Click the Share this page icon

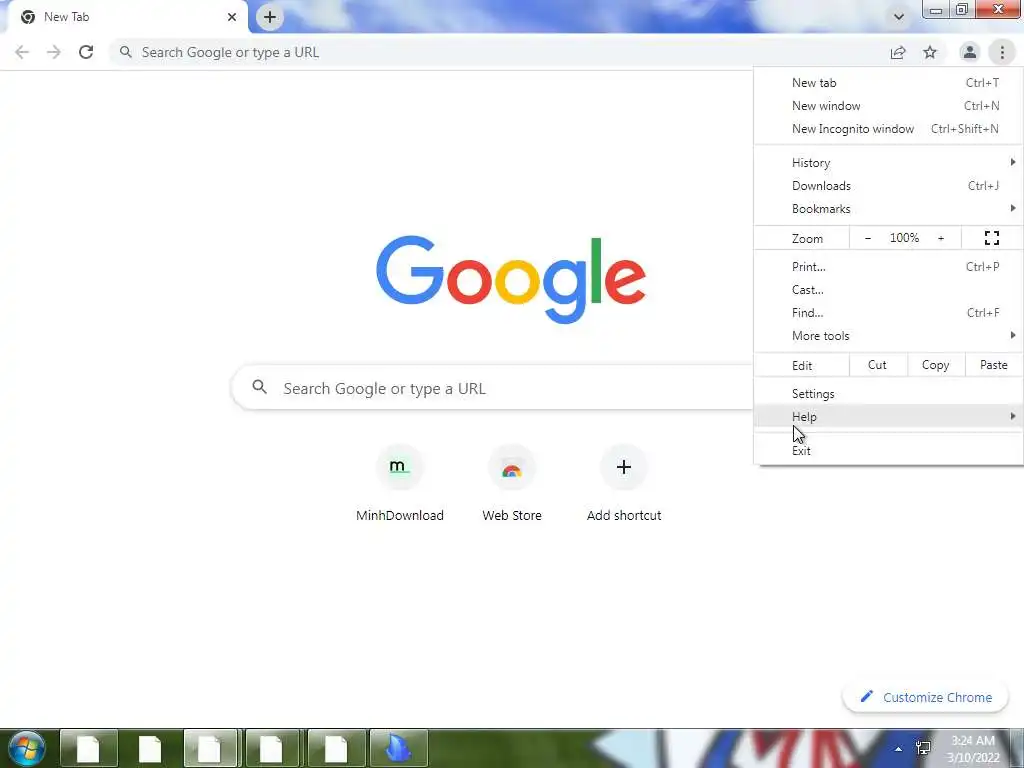[898, 52]
